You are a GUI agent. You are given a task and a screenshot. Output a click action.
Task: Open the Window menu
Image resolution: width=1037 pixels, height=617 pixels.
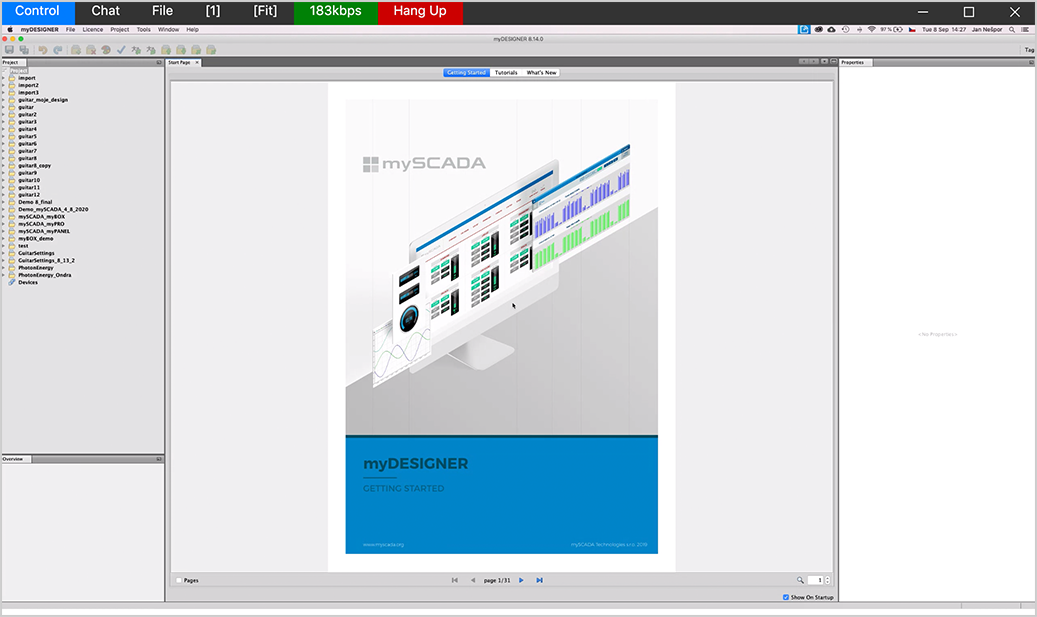coord(169,30)
